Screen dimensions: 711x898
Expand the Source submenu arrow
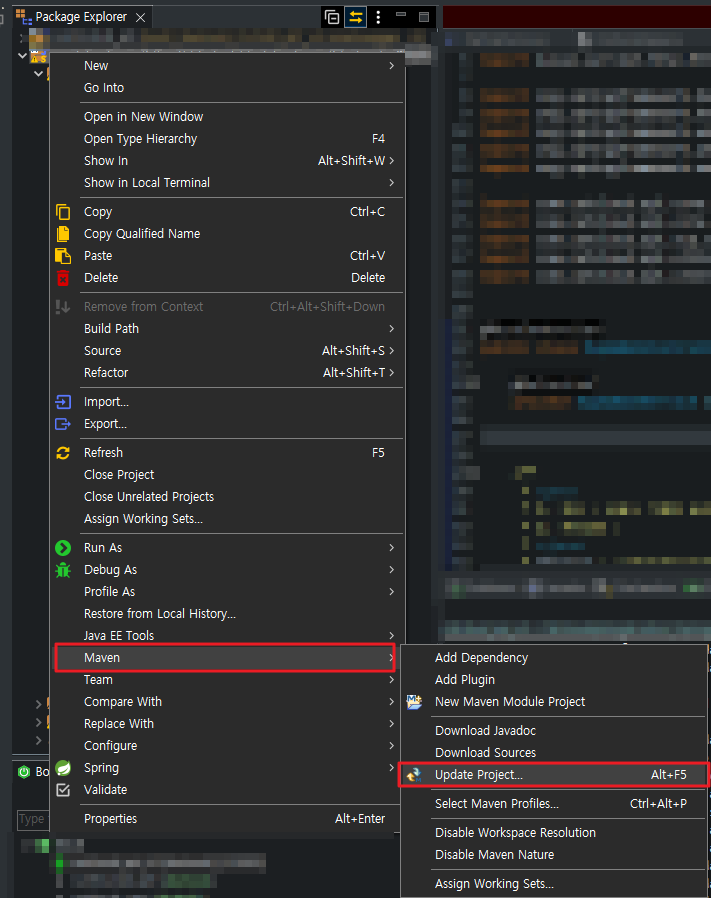pyautogui.click(x=391, y=350)
